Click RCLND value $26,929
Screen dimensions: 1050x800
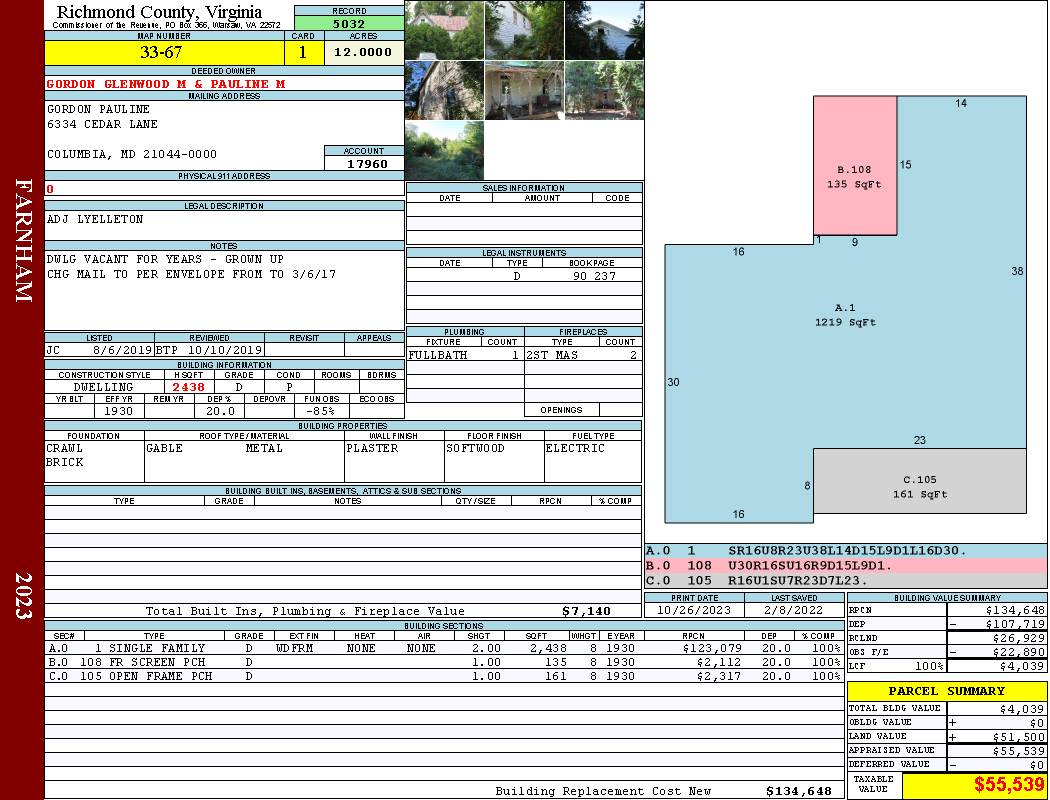pyautogui.click(x=1019, y=638)
